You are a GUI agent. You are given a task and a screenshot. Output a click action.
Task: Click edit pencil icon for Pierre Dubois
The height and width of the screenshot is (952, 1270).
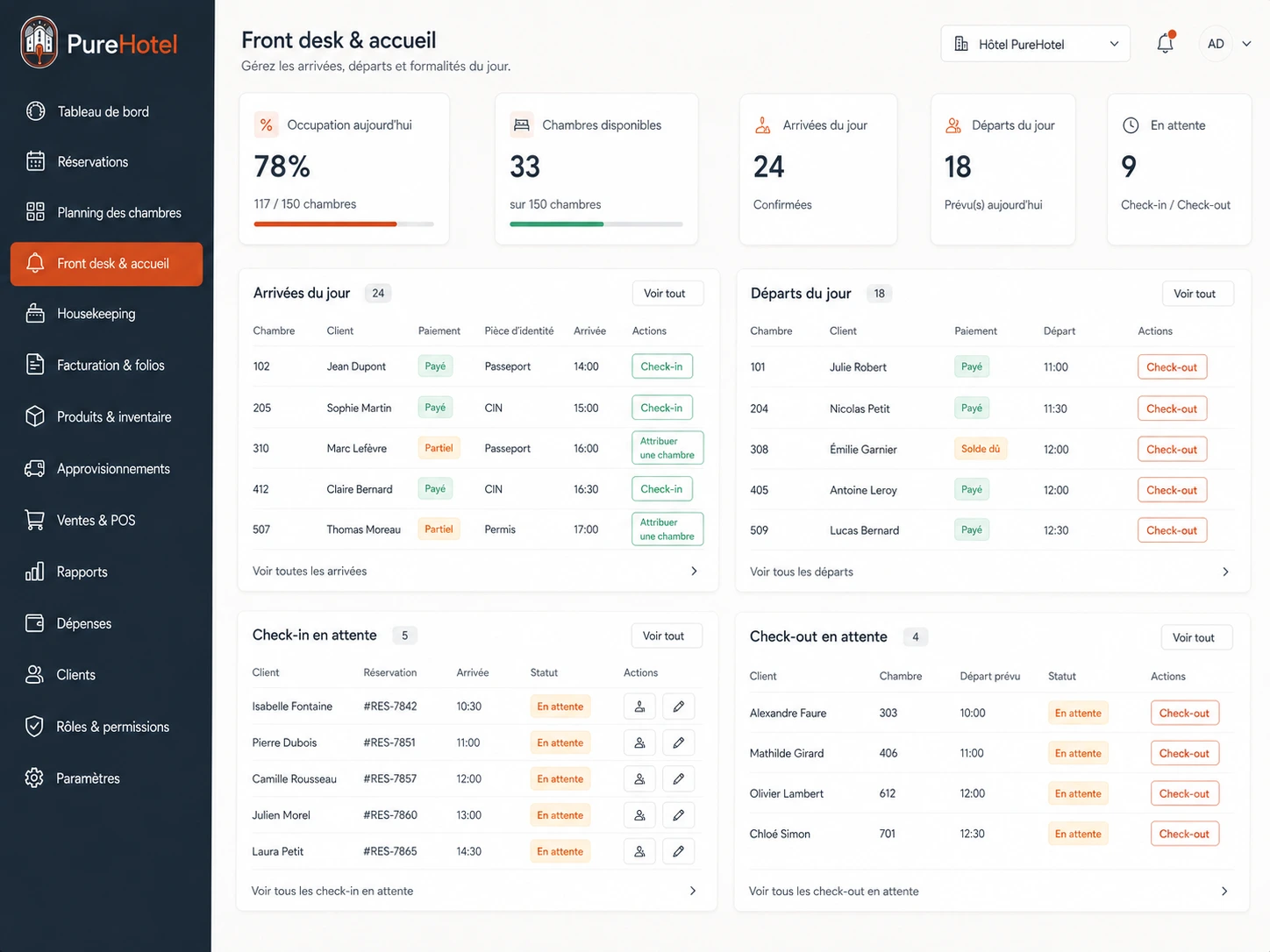(678, 742)
